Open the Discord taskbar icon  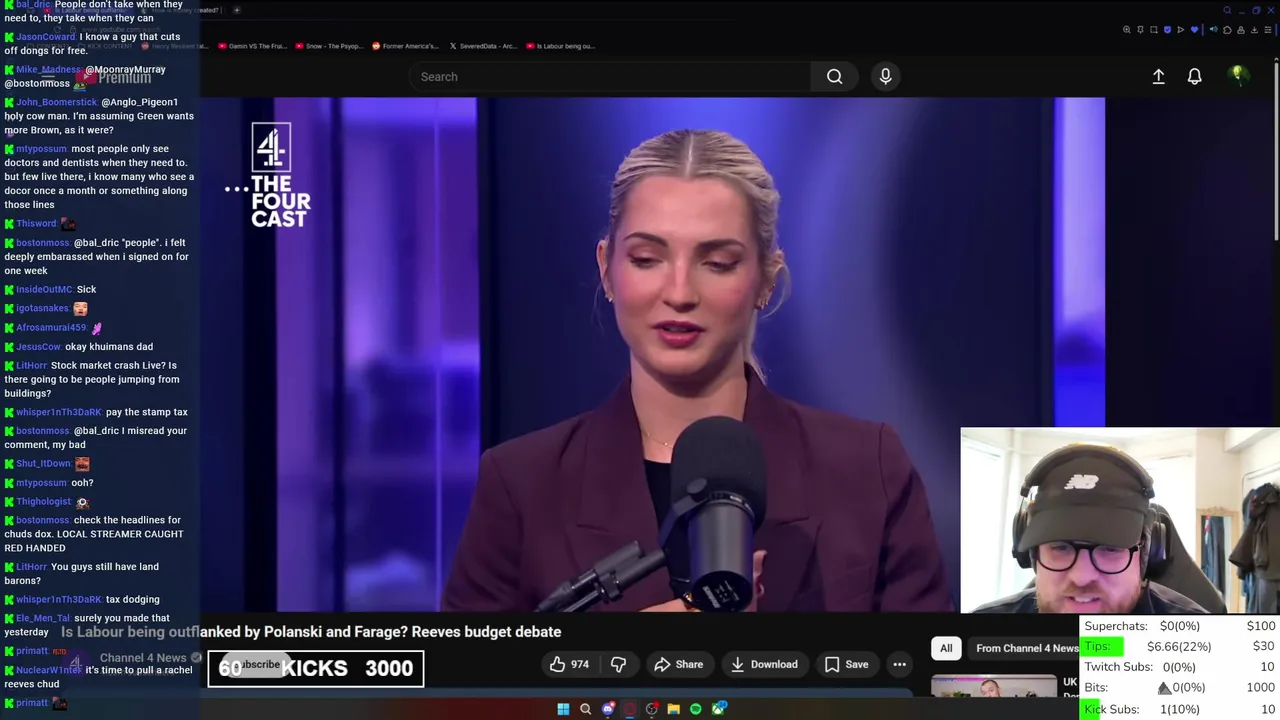(x=608, y=709)
